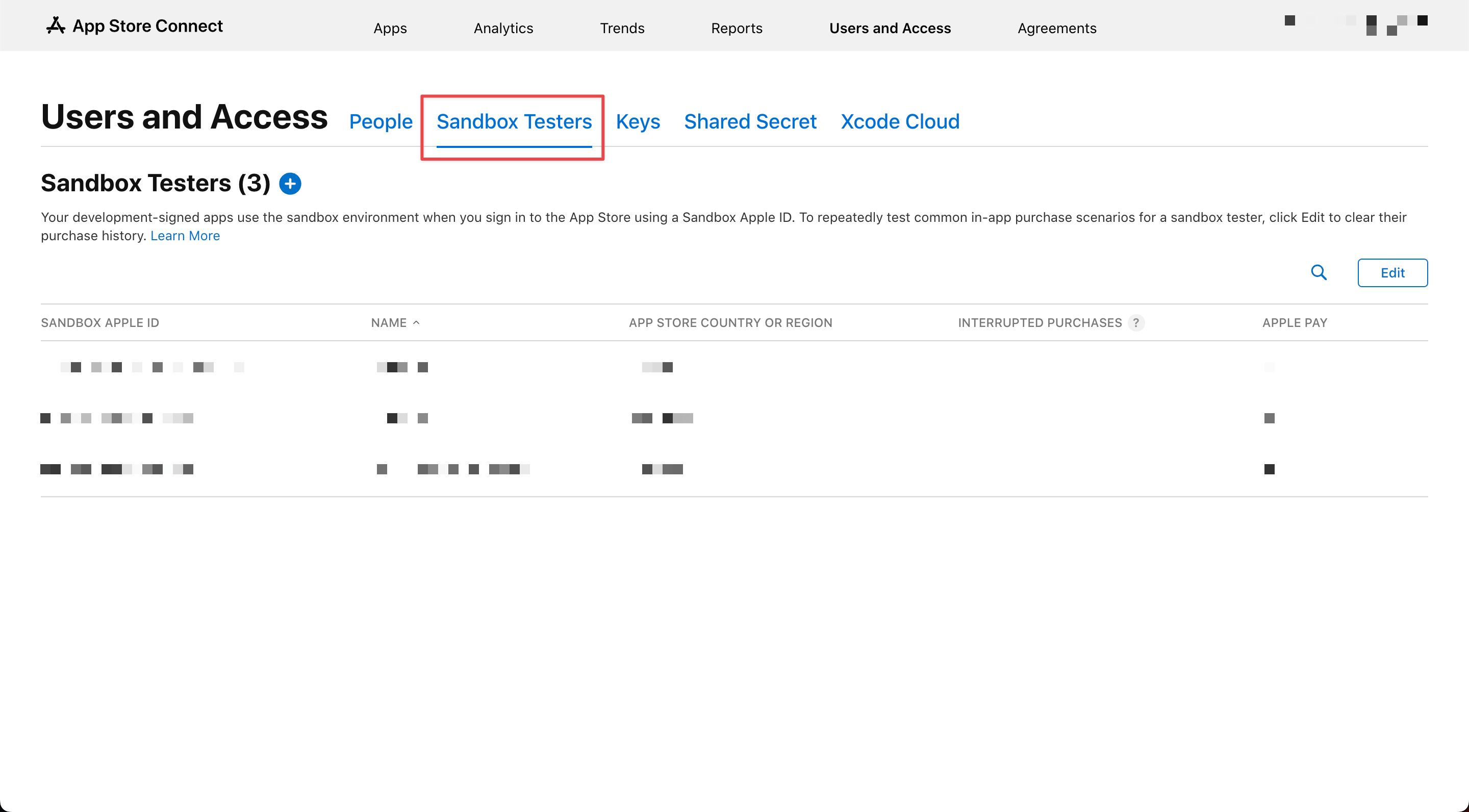
Task: Click the SANDBOX APPLE ID column header
Action: (x=100, y=323)
